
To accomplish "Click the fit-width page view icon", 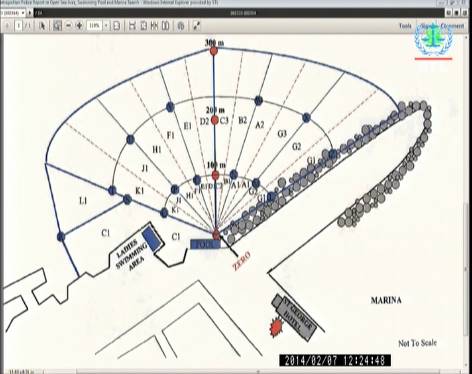I will click(132, 26).
